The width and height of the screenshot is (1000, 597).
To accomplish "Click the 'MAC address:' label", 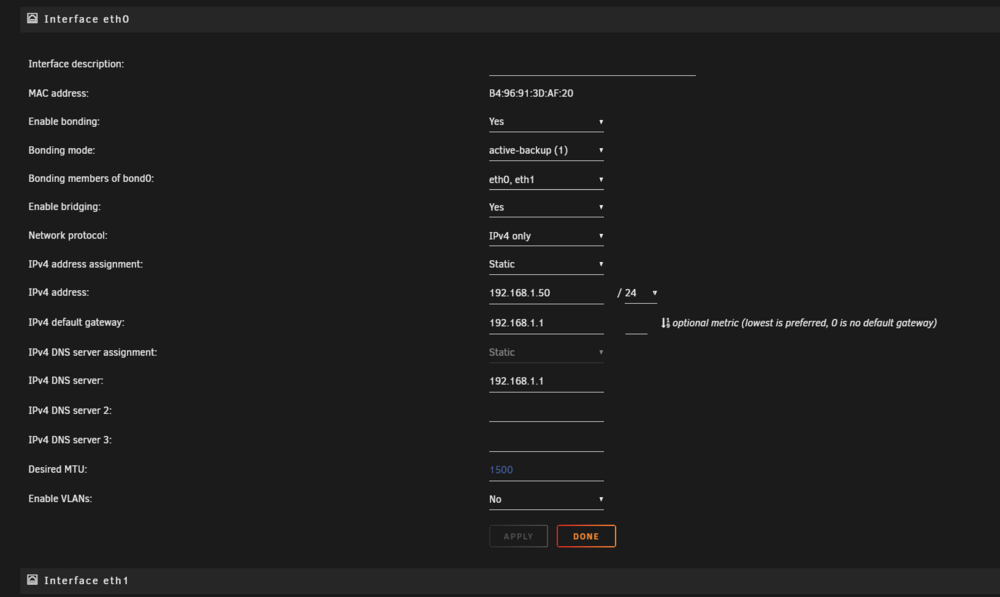I will click(59, 93).
